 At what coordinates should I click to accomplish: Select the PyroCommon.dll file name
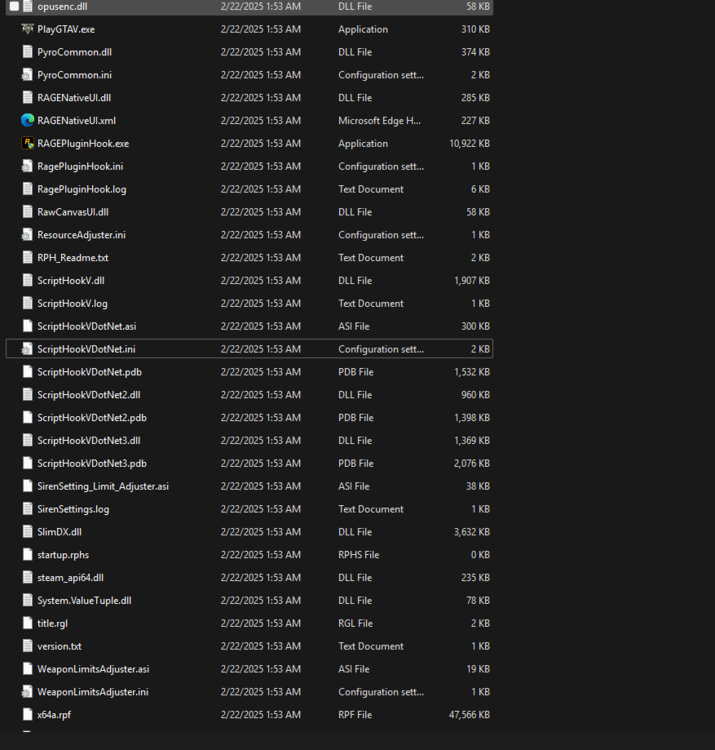point(75,52)
